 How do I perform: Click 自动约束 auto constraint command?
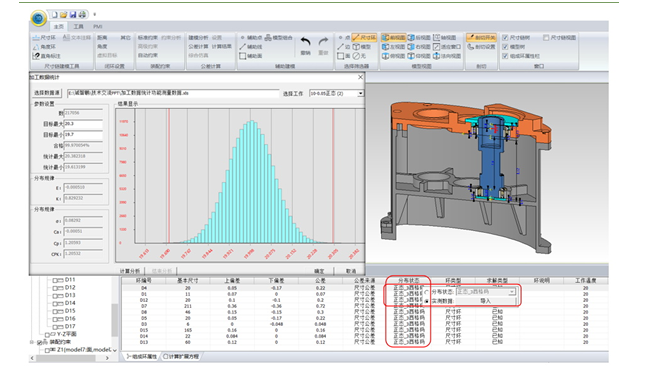(148, 55)
